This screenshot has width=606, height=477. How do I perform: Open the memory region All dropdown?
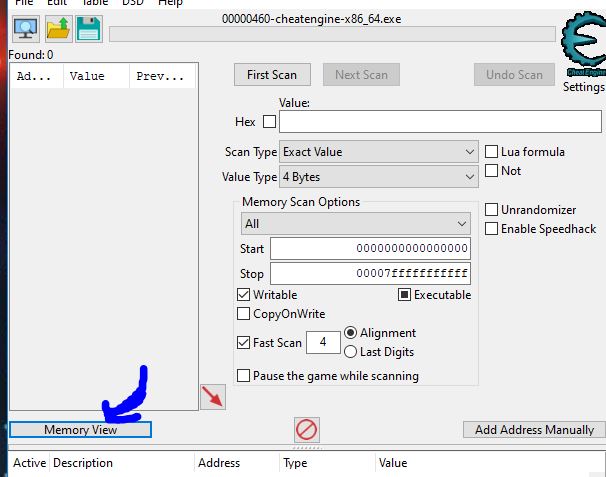pyautogui.click(x=355, y=224)
